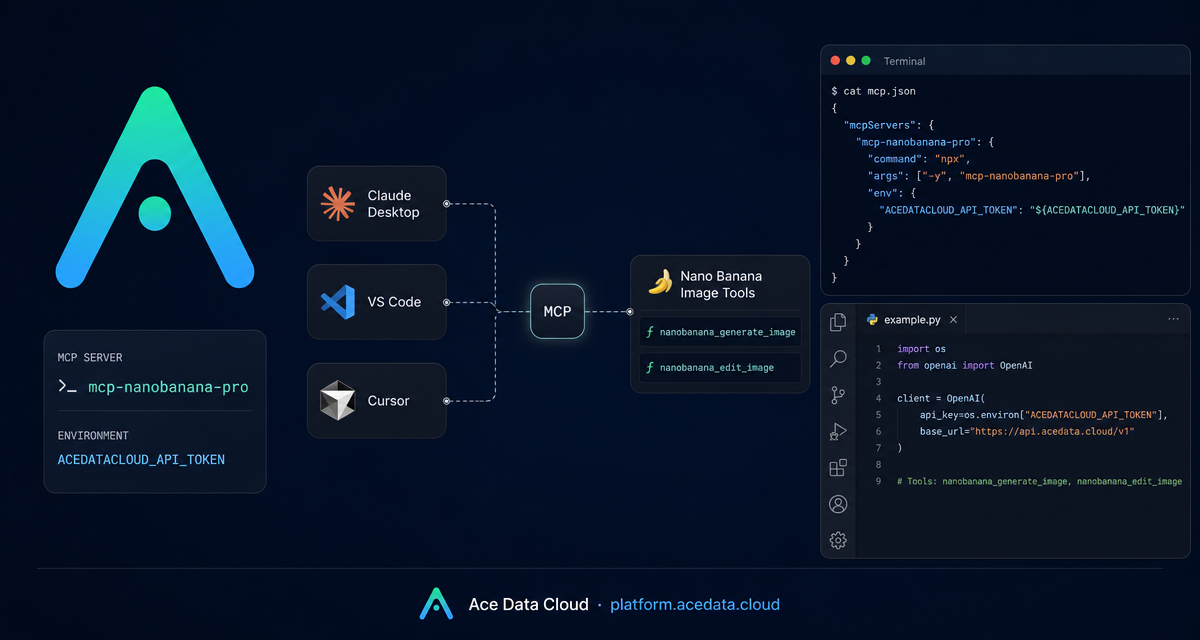Select the nanobanana_generate_image tool row
1200x640 pixels.
tap(720, 331)
